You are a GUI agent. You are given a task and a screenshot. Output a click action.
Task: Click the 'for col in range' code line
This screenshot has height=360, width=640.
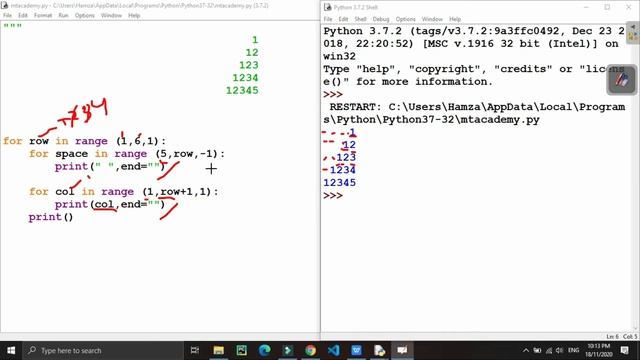point(124,191)
